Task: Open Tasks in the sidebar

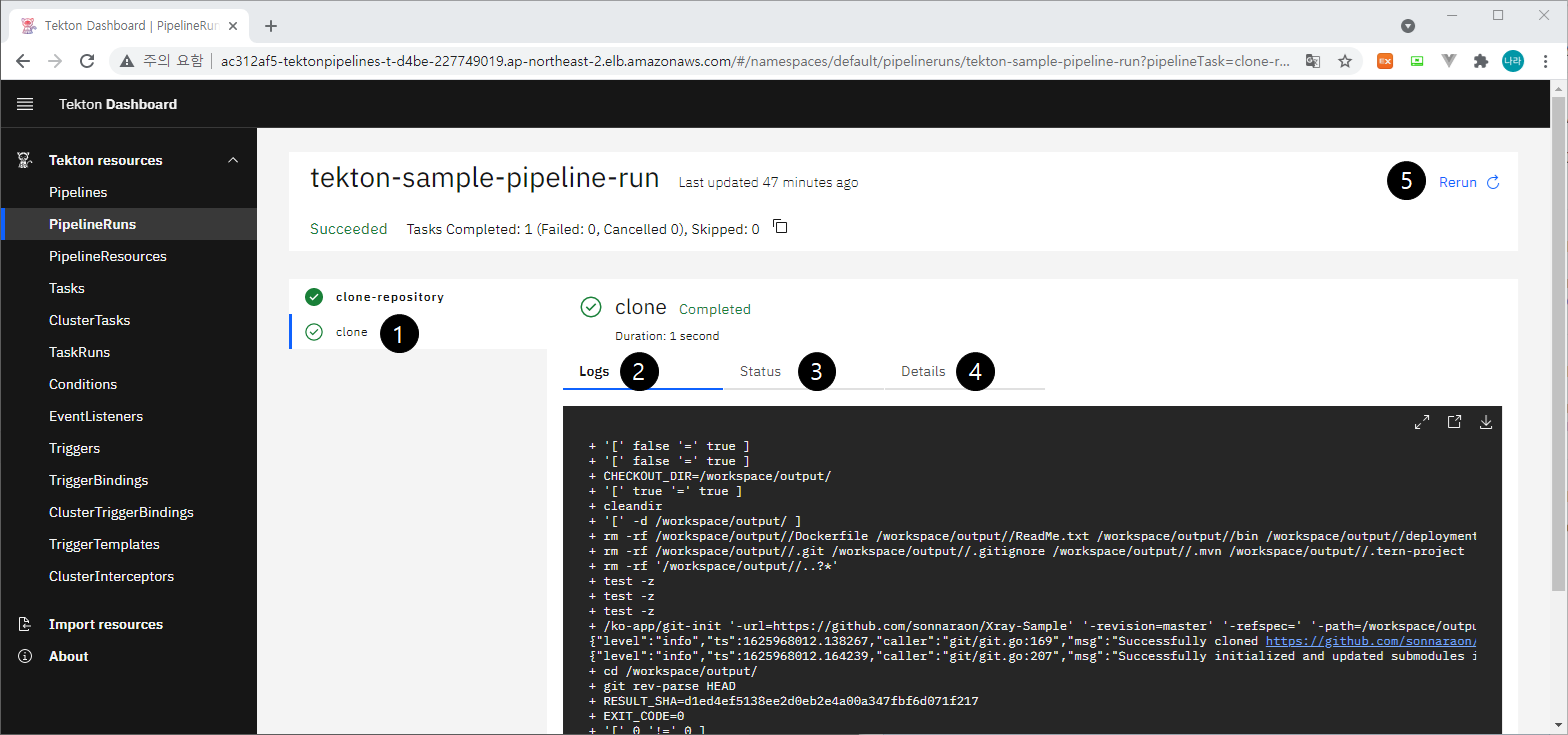Action: coord(128,288)
